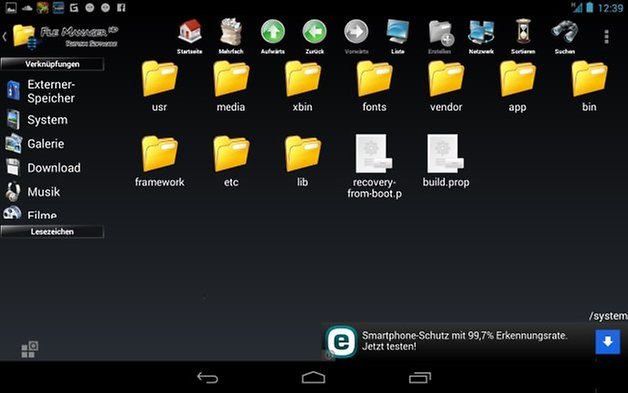This screenshot has height=393, width=628.
Task: Select the recovery-from-boot.p file
Action: click(x=374, y=166)
